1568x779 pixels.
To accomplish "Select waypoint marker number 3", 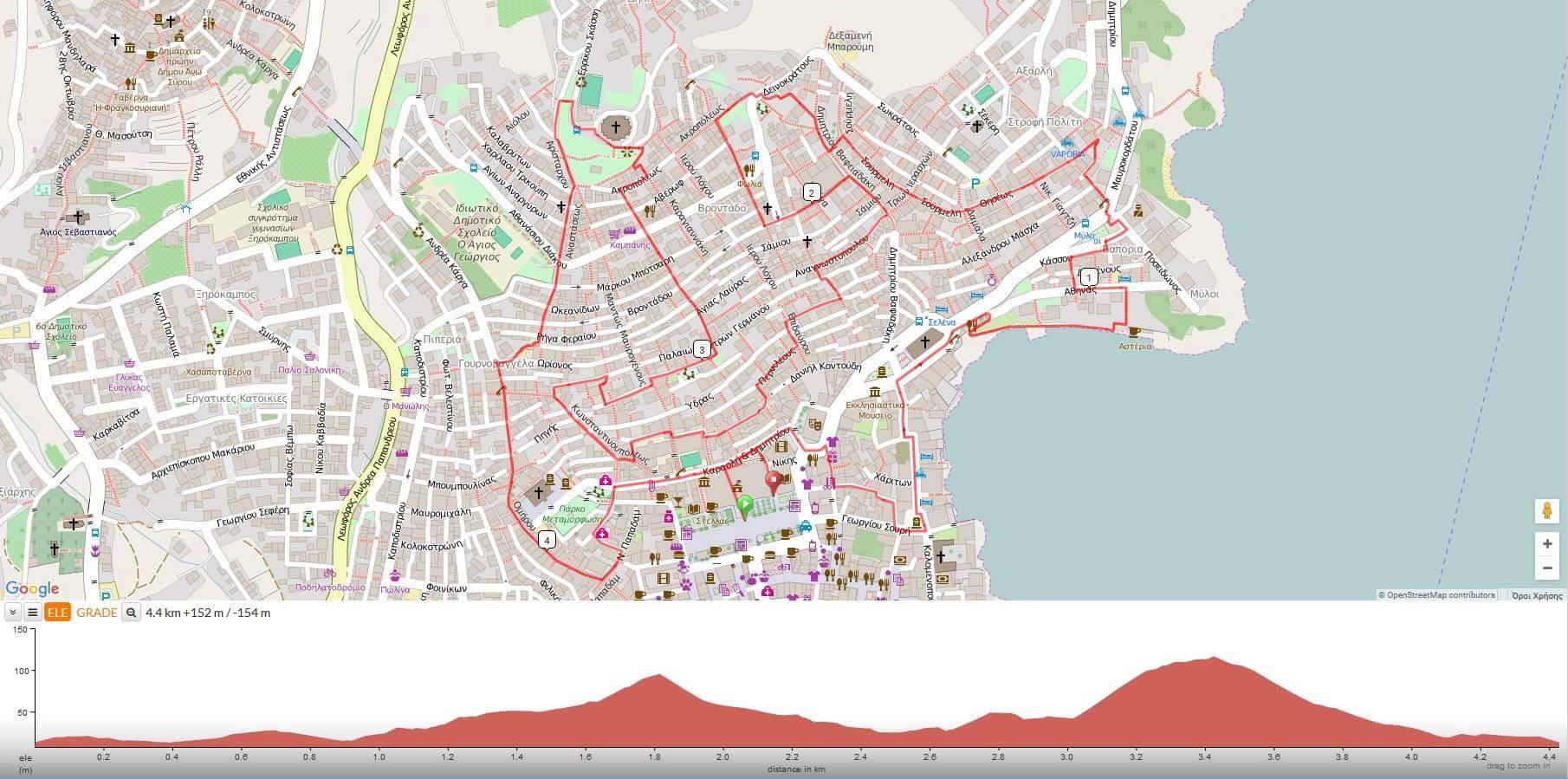I will (702, 349).
